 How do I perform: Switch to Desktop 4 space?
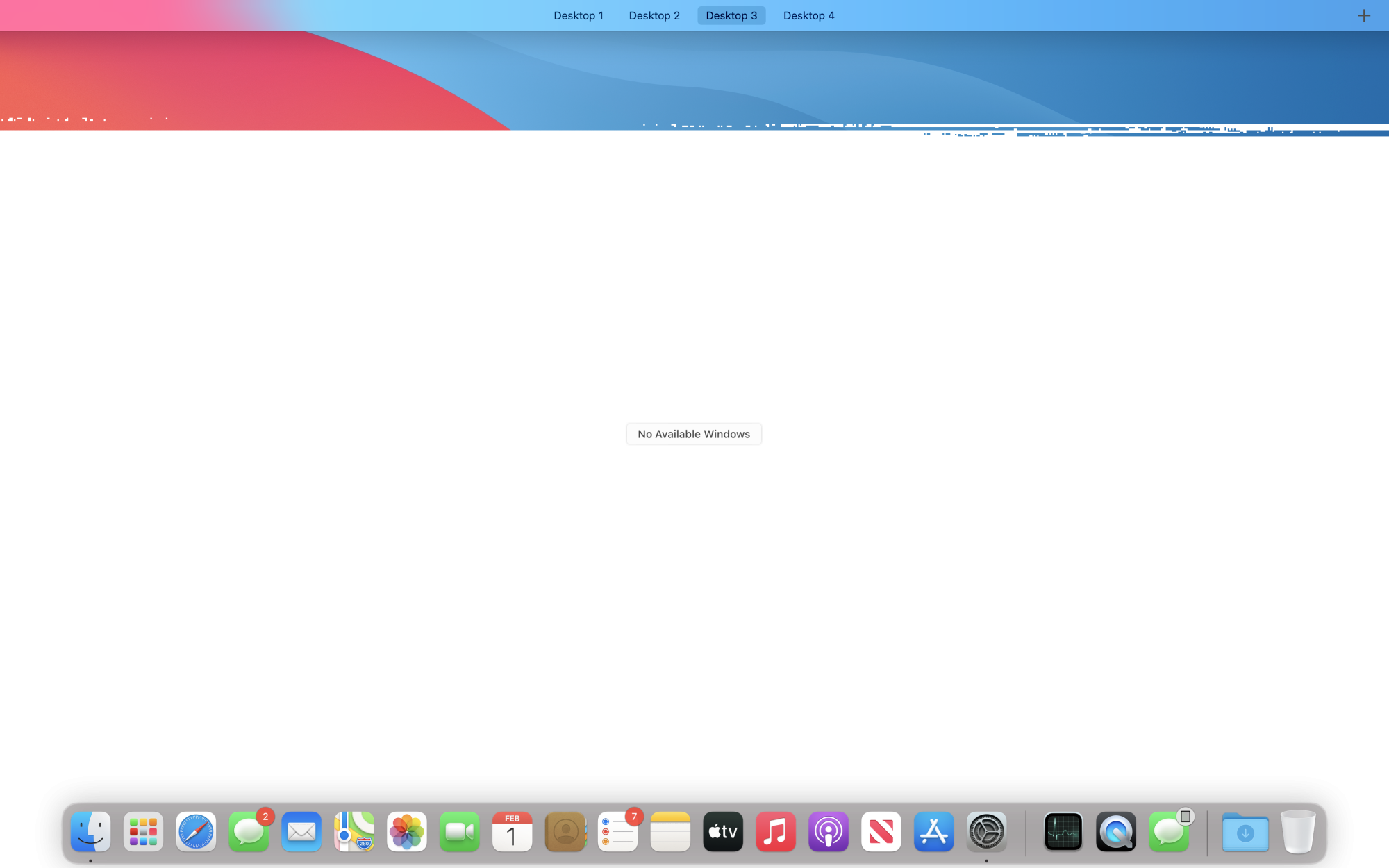tap(809, 15)
